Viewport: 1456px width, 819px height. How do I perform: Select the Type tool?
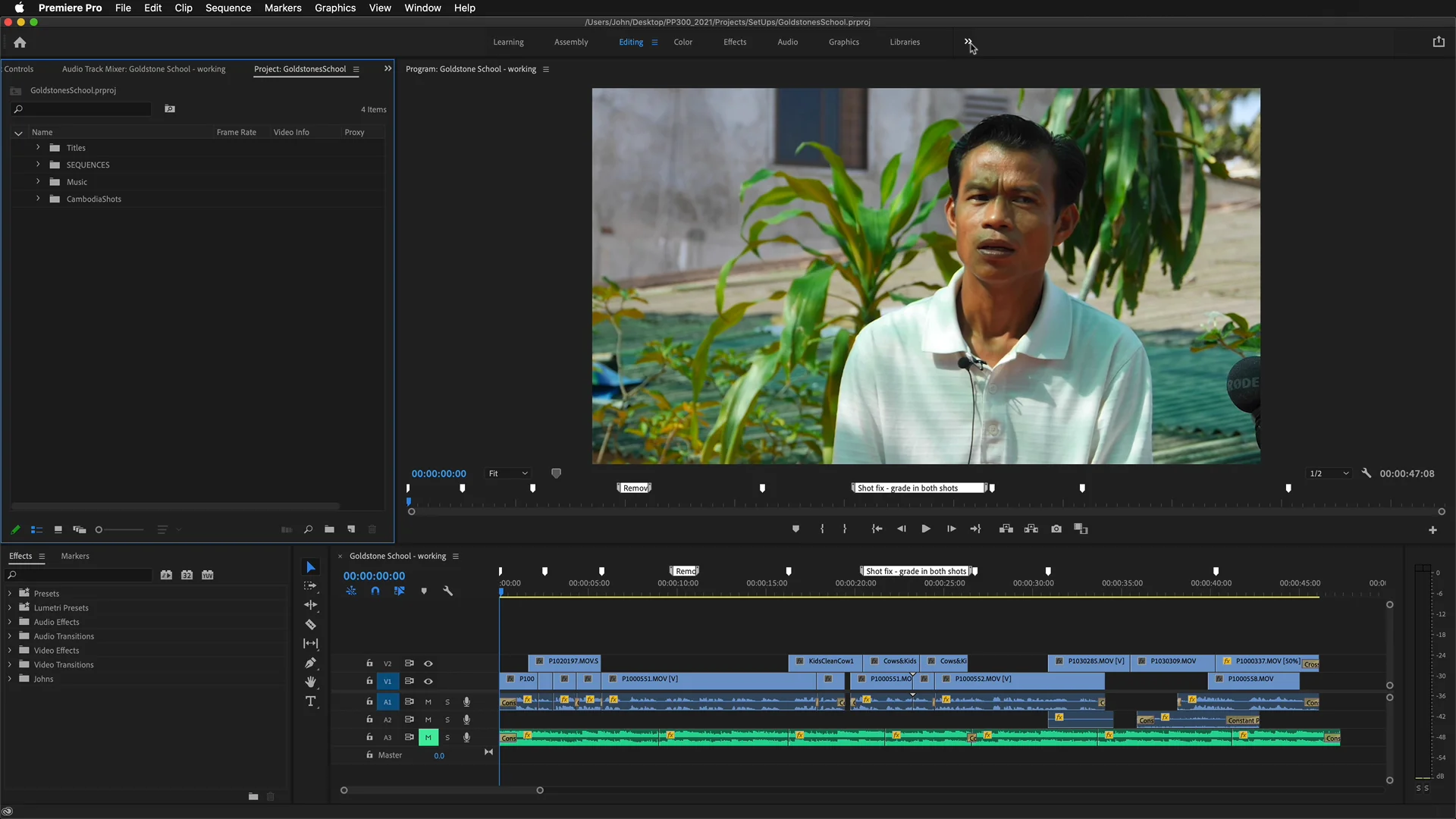point(310,701)
